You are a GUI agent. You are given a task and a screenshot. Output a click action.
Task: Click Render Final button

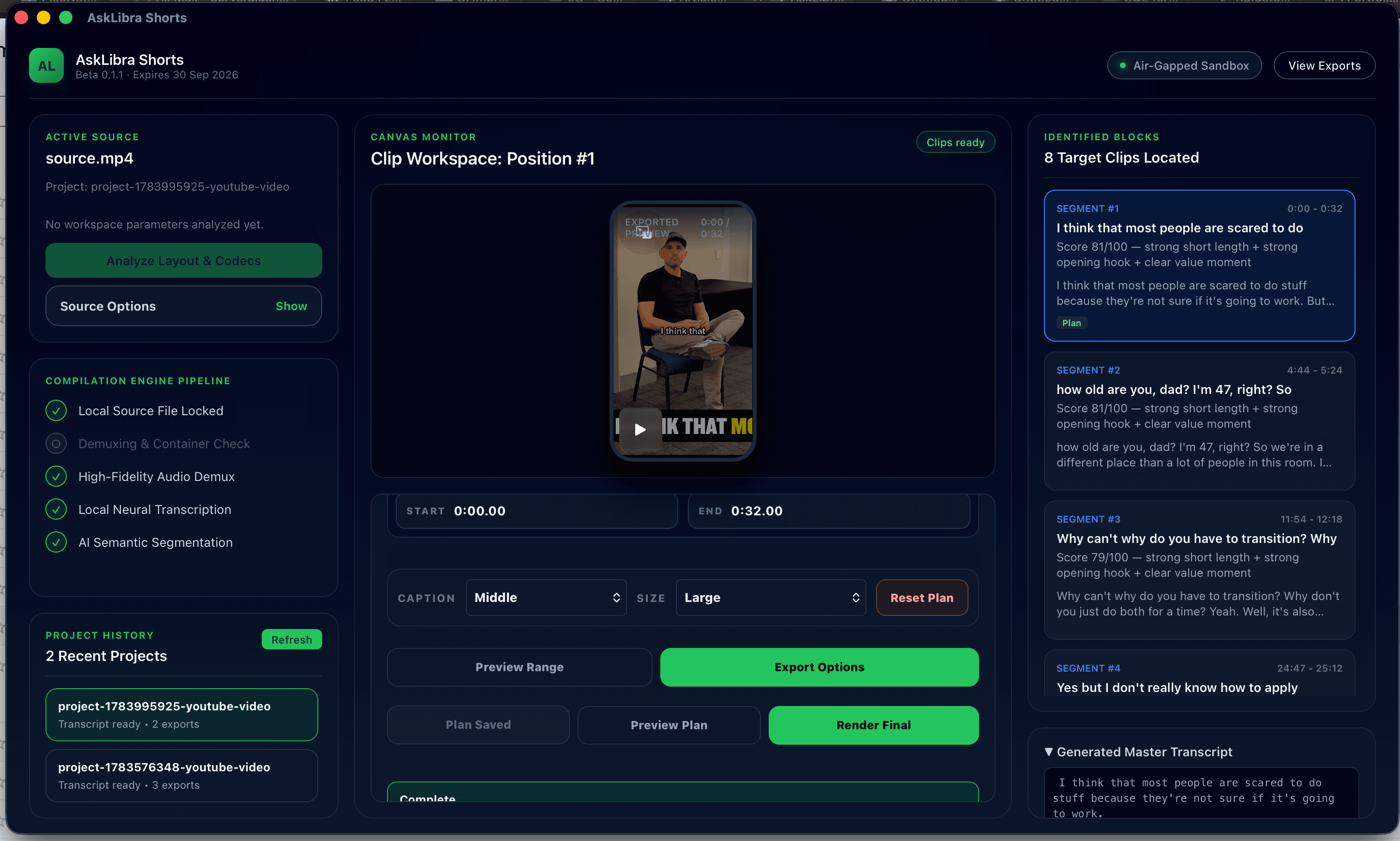(x=874, y=725)
